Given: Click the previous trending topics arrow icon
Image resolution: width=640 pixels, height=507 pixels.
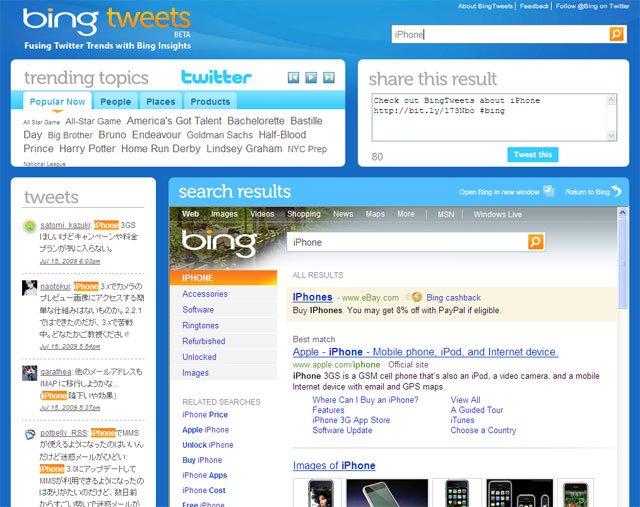Looking at the screenshot, I should (x=293, y=77).
